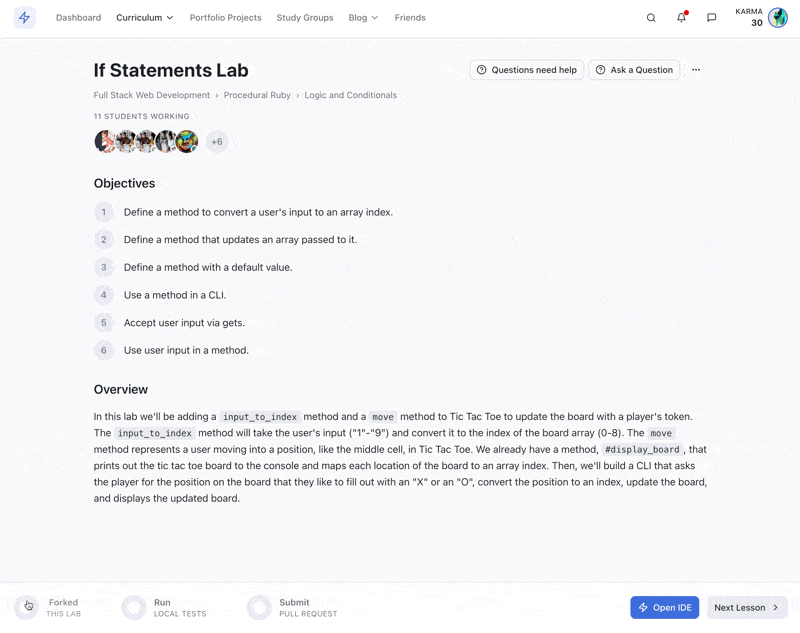Open the three-dot overflow menu
The height and width of the screenshot is (633, 800).
tap(696, 70)
